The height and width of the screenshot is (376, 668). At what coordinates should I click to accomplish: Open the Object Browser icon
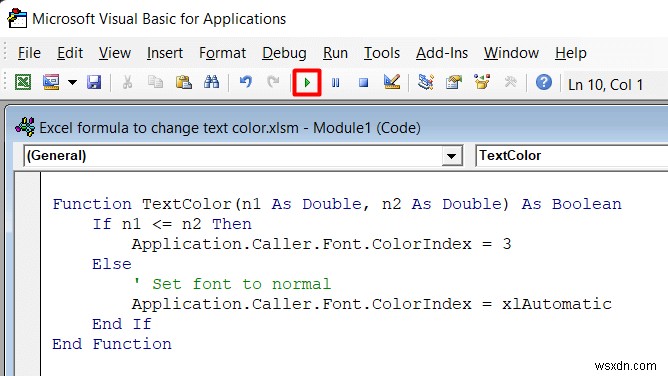pyautogui.click(x=482, y=82)
